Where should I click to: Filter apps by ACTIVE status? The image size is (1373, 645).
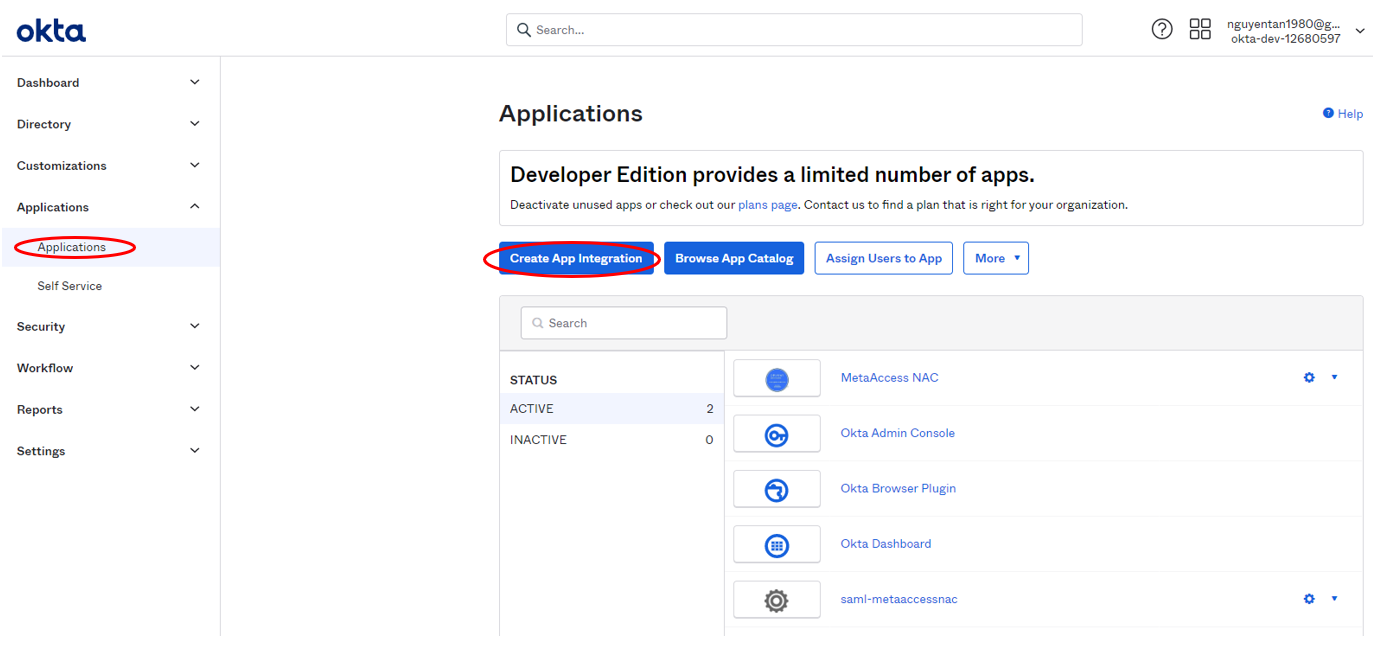(x=611, y=409)
